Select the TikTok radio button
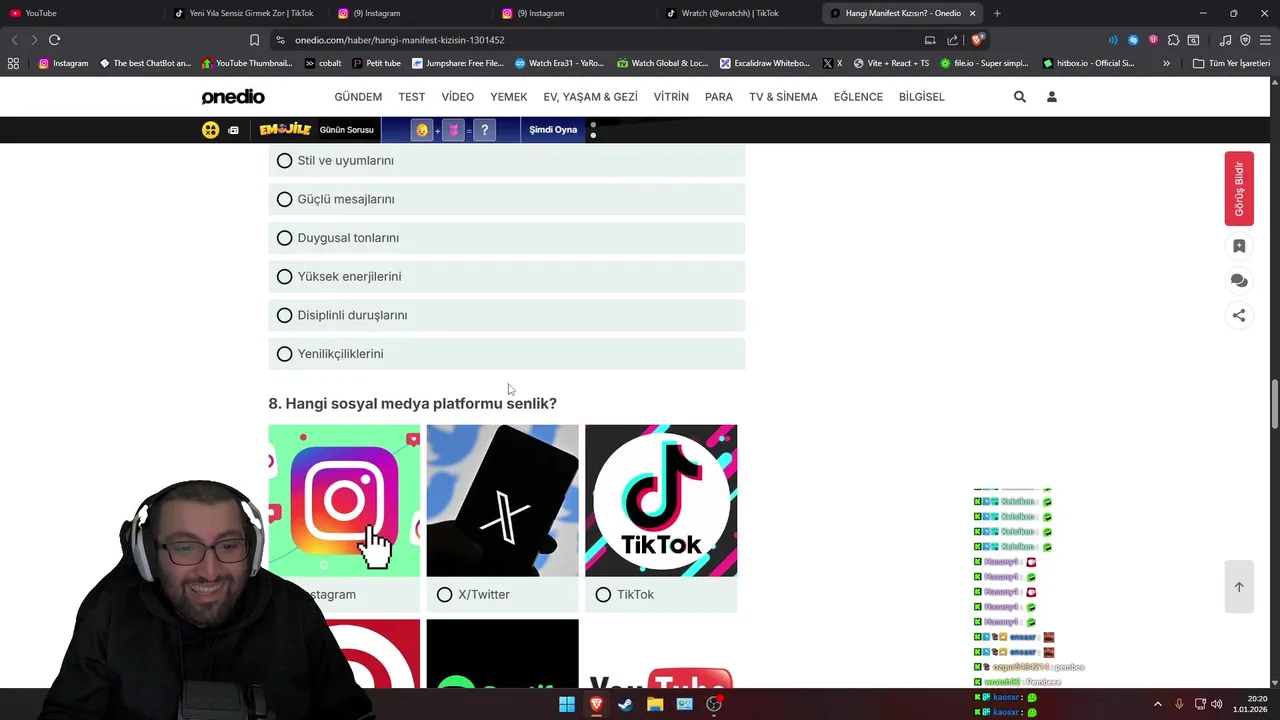The image size is (1280, 720). (603, 595)
